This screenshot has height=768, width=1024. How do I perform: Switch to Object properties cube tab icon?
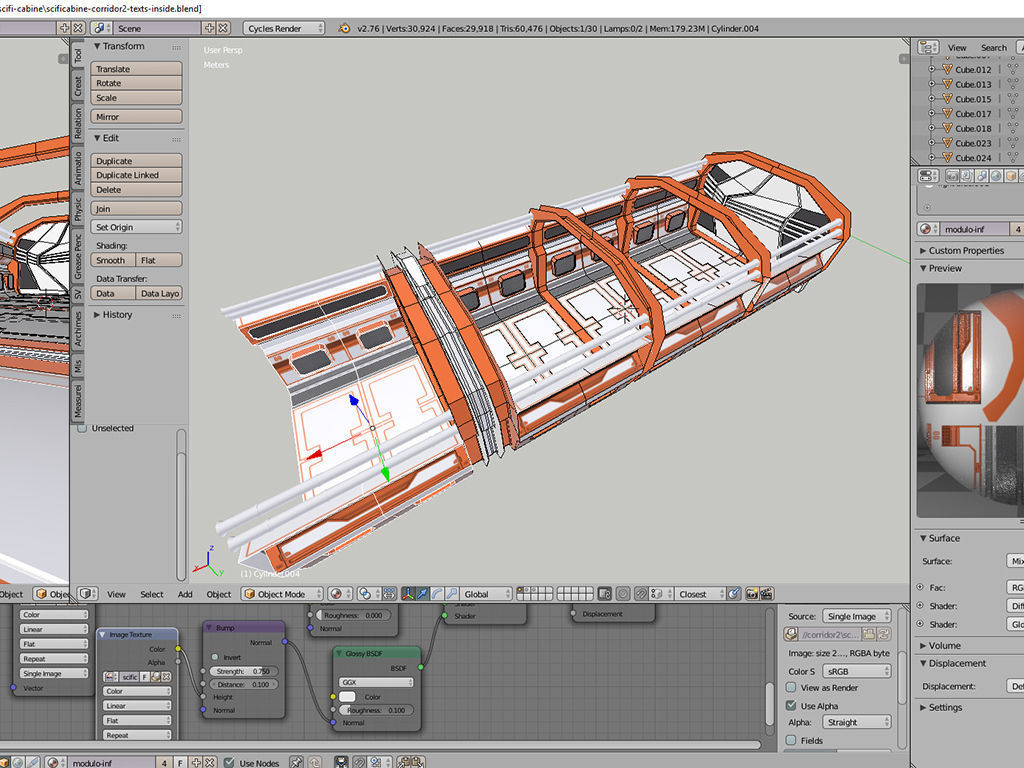1011,176
